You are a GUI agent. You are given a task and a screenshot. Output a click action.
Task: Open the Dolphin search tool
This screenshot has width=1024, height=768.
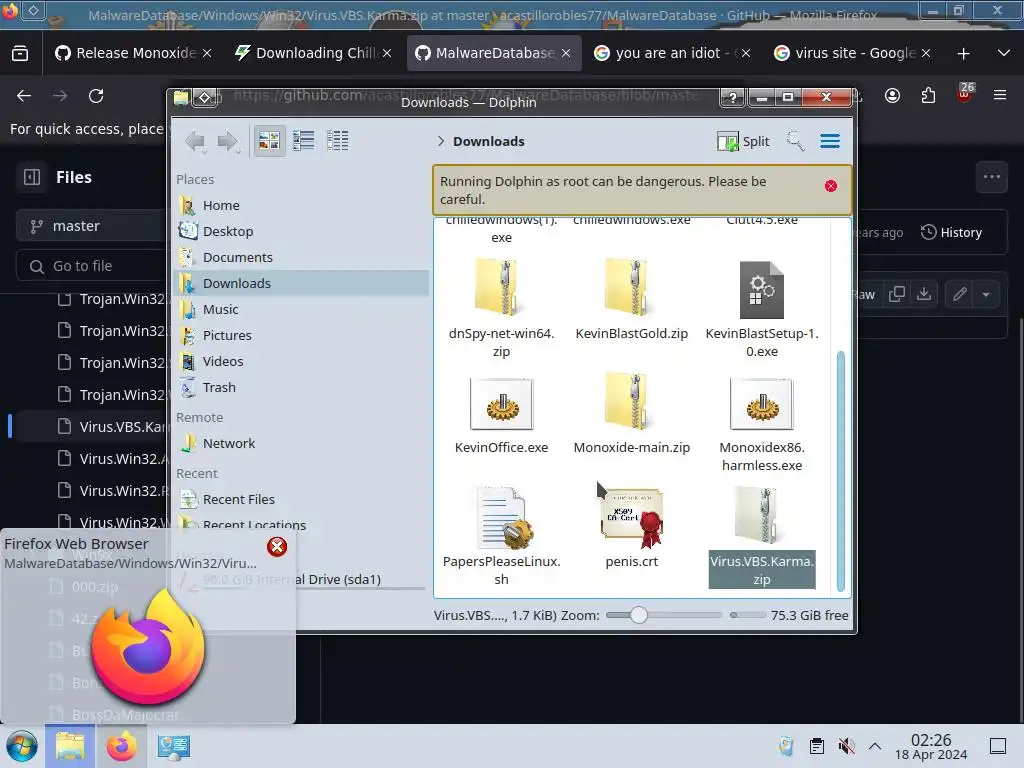tap(795, 140)
